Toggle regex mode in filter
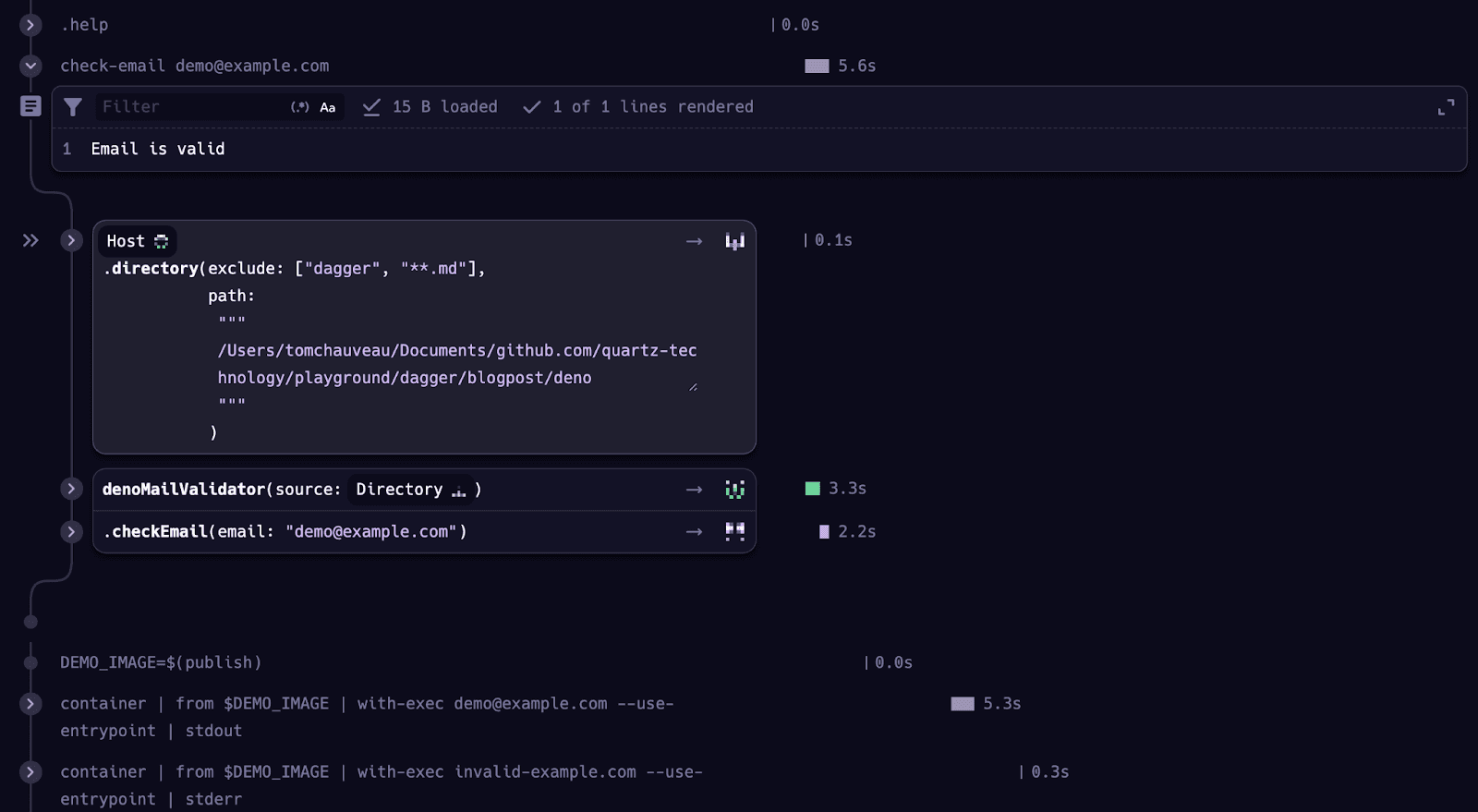 [300, 107]
